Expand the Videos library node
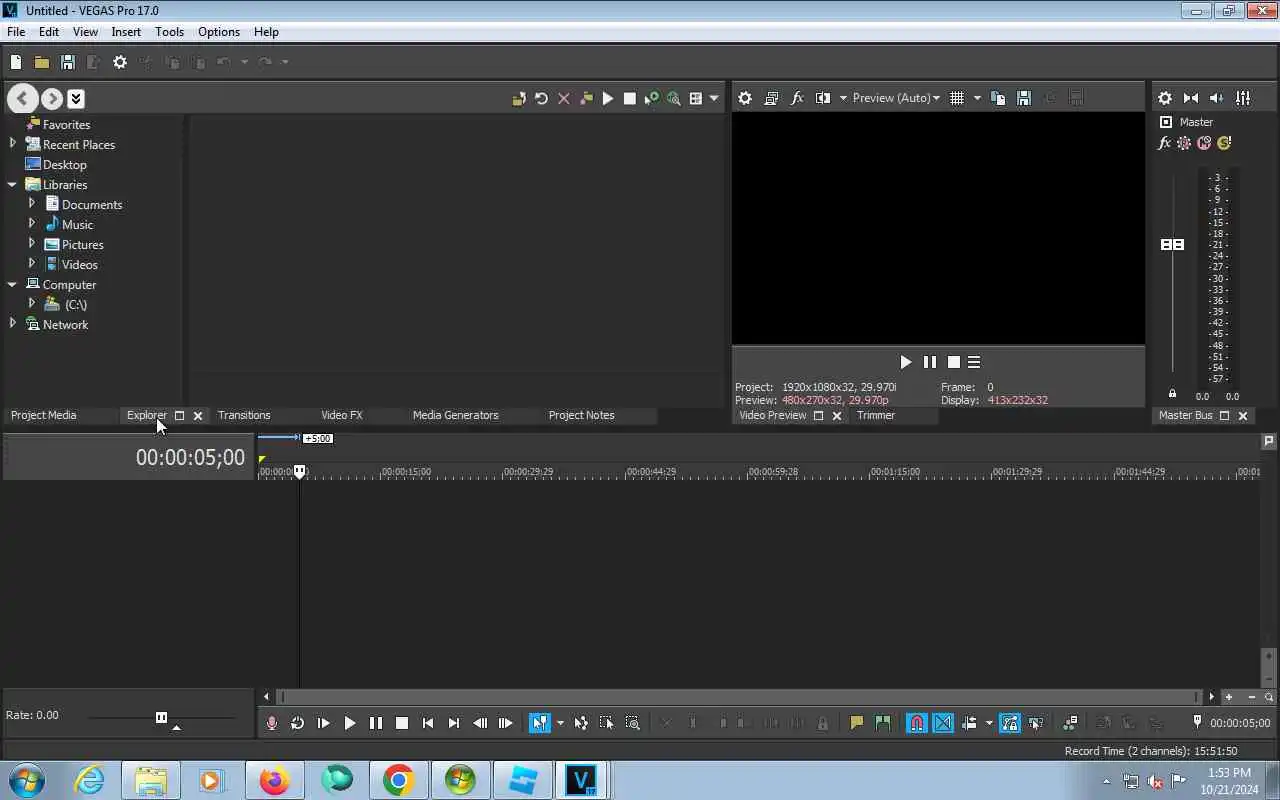The height and width of the screenshot is (800, 1280). (x=32, y=264)
